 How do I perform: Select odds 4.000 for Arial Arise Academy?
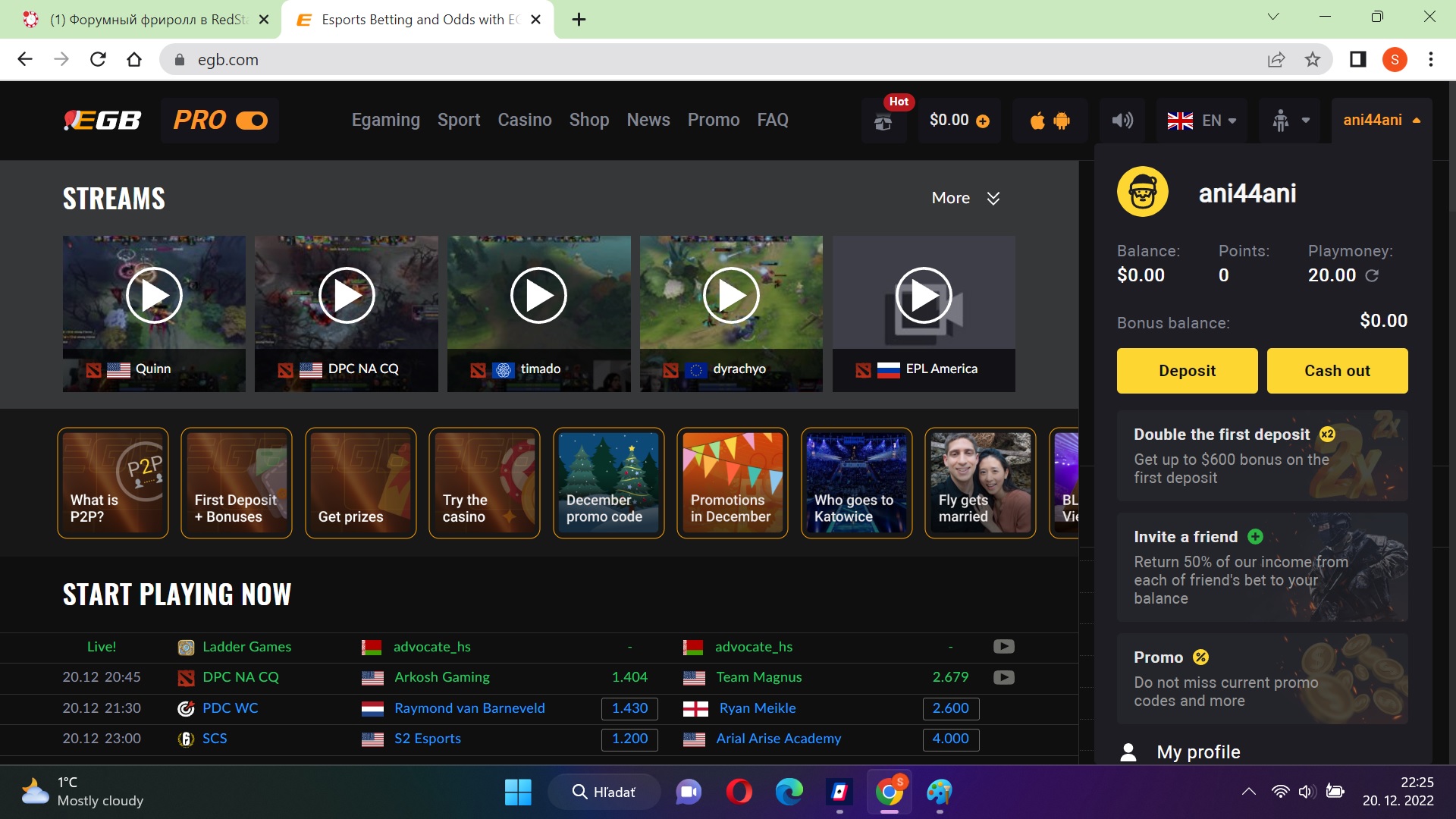click(951, 739)
